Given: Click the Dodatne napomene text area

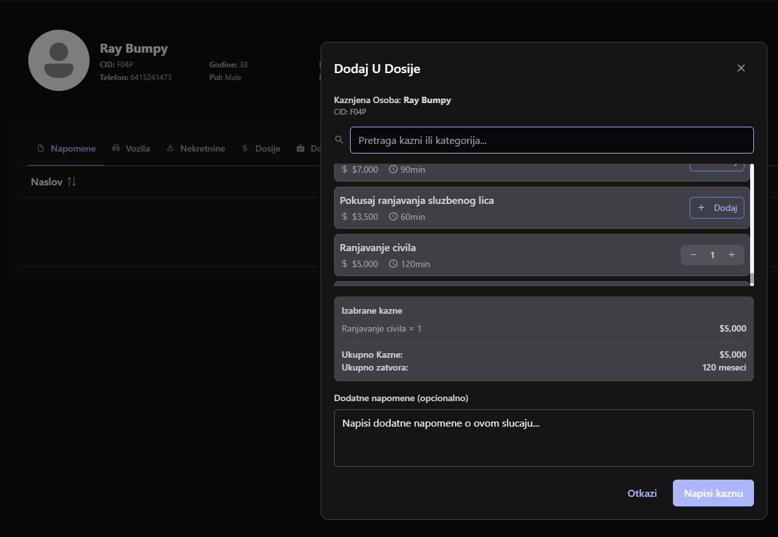Looking at the screenshot, I should [x=543, y=437].
